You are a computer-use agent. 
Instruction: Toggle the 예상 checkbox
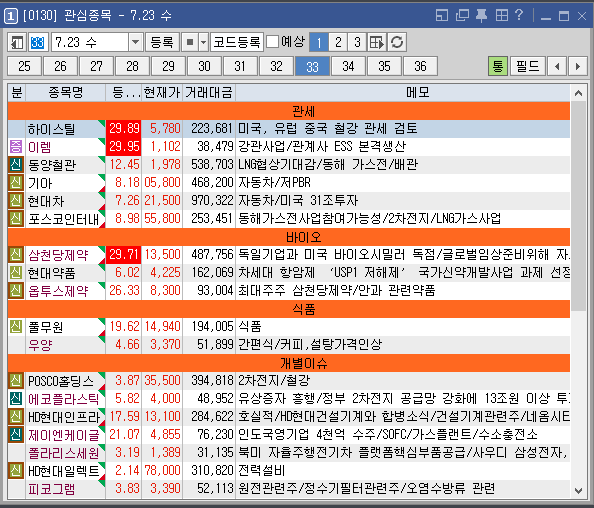click(x=272, y=42)
